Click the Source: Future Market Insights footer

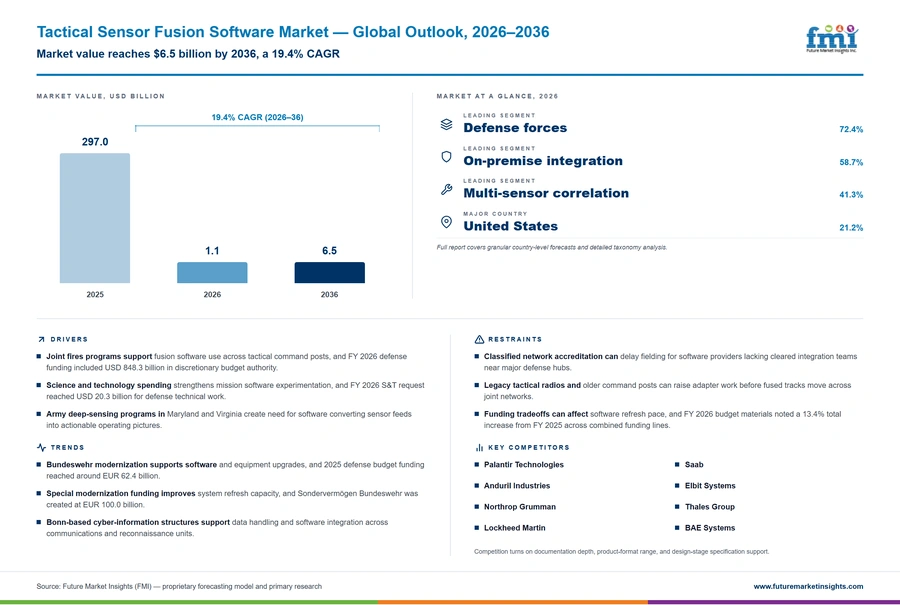[x=179, y=586]
